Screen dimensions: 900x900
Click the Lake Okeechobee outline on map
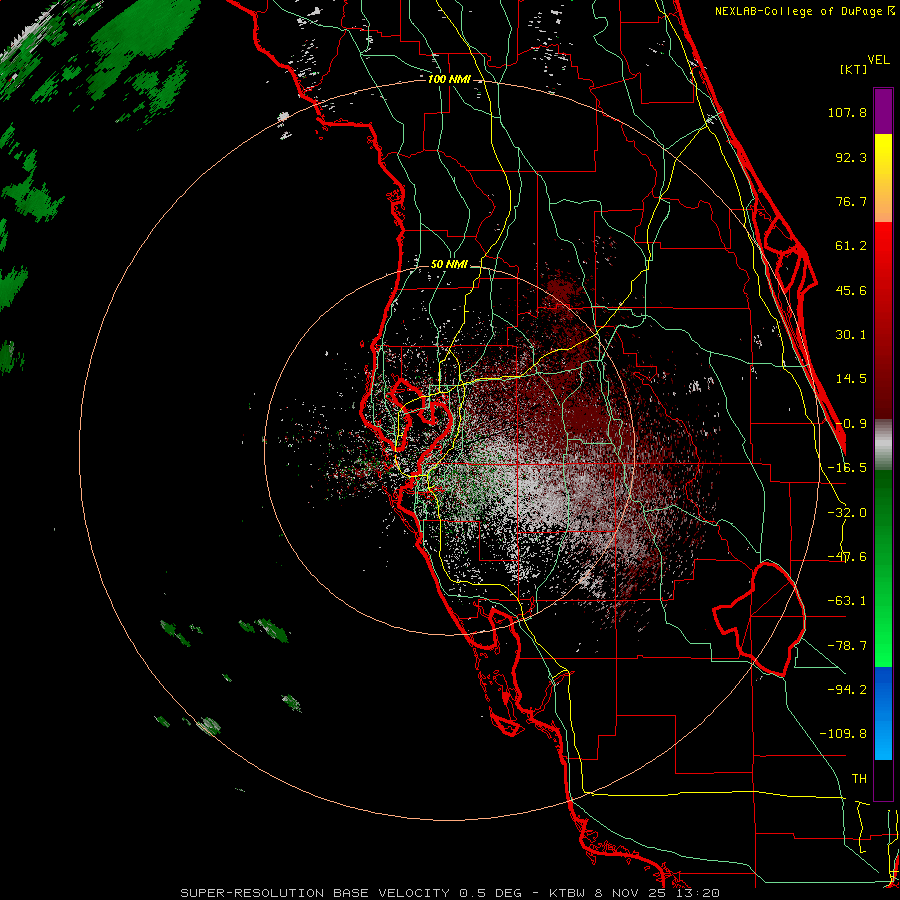click(759, 619)
